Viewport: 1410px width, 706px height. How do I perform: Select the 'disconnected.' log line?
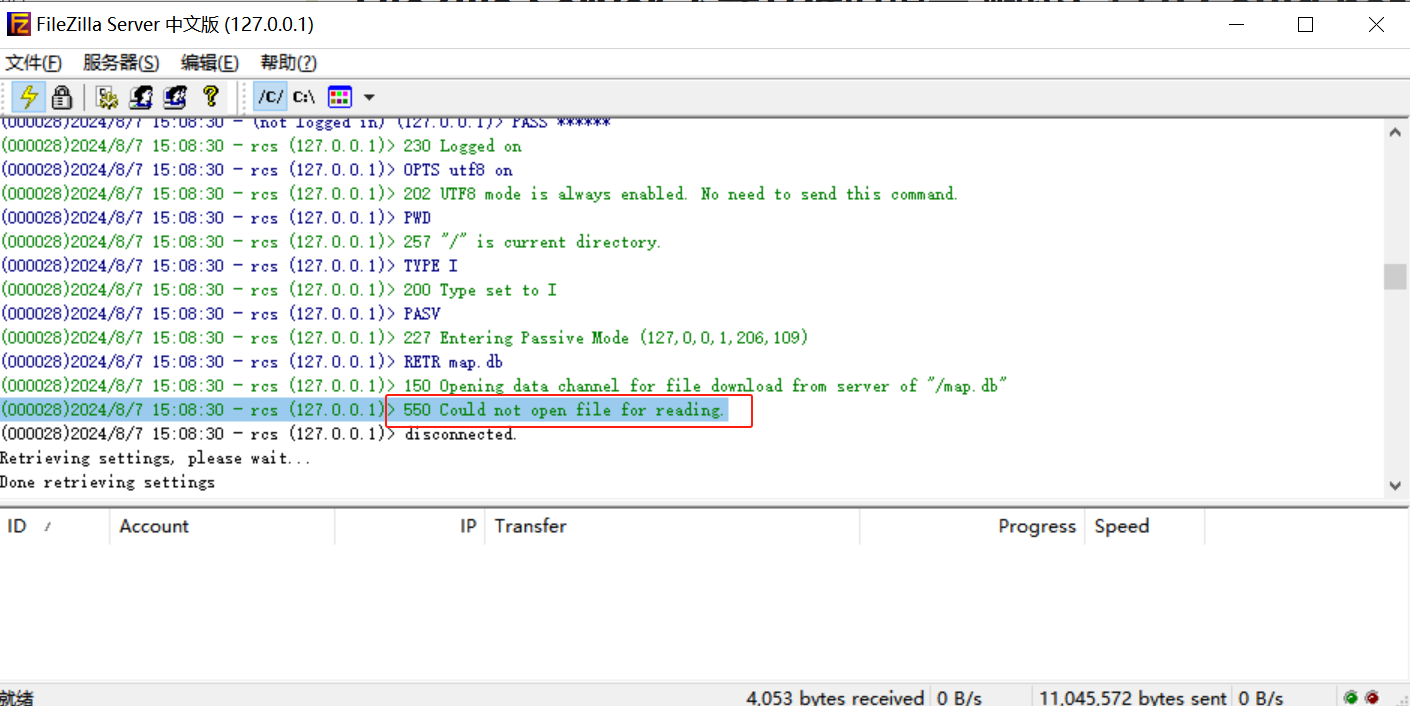(x=259, y=434)
